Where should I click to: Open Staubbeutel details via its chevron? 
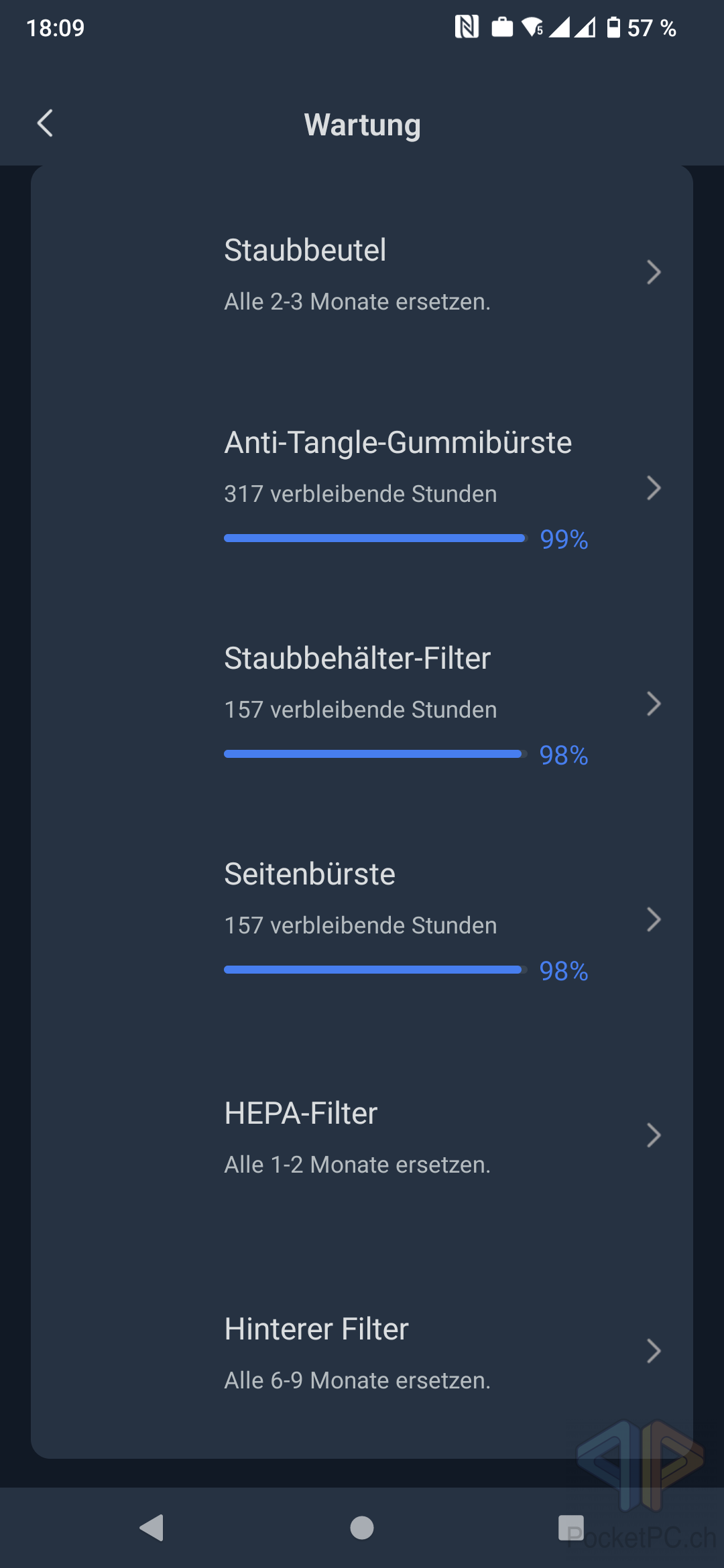pos(654,272)
